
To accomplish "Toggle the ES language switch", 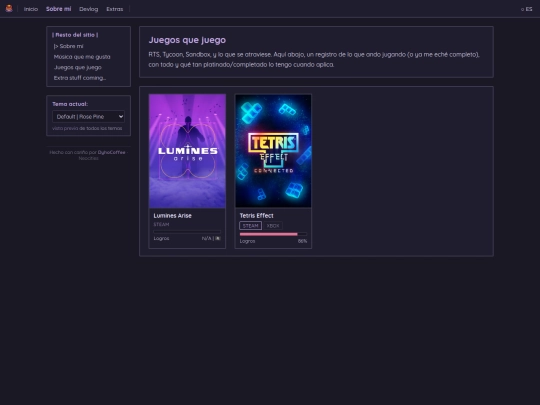I will [527, 9].
